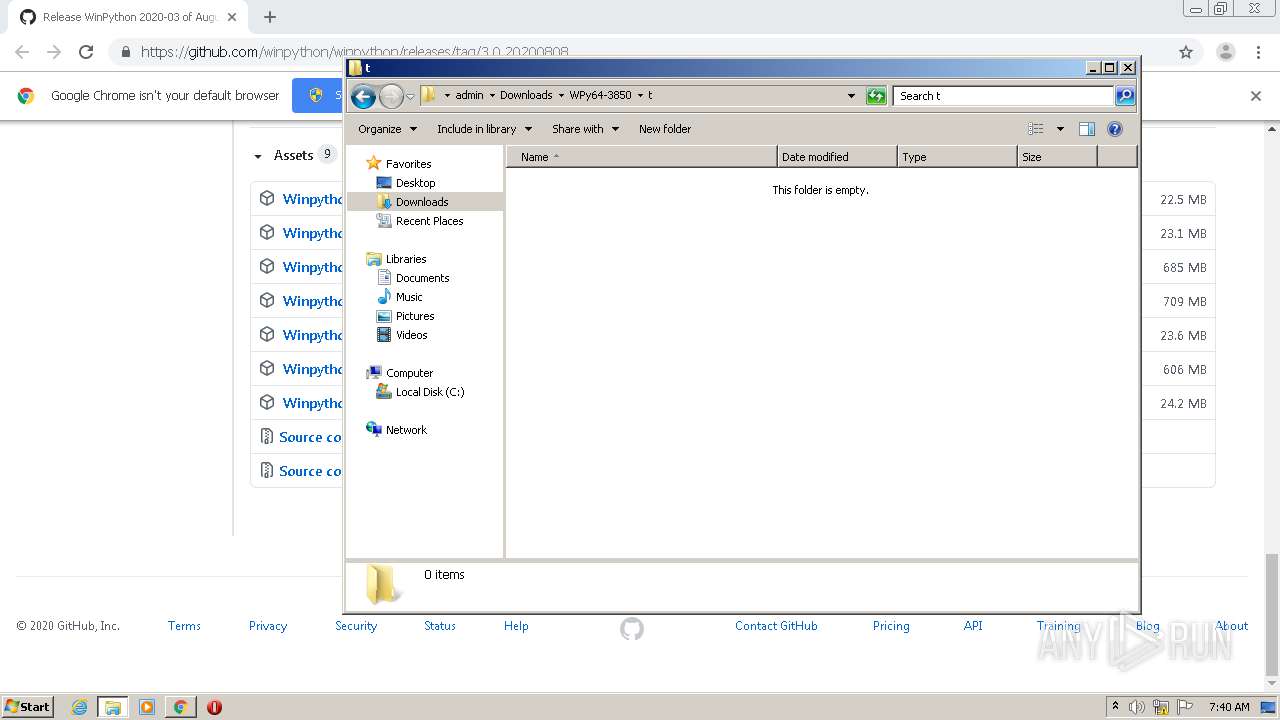The image size is (1280, 720).
Task: Refresh the folder with green arrows button
Action: click(x=876, y=96)
